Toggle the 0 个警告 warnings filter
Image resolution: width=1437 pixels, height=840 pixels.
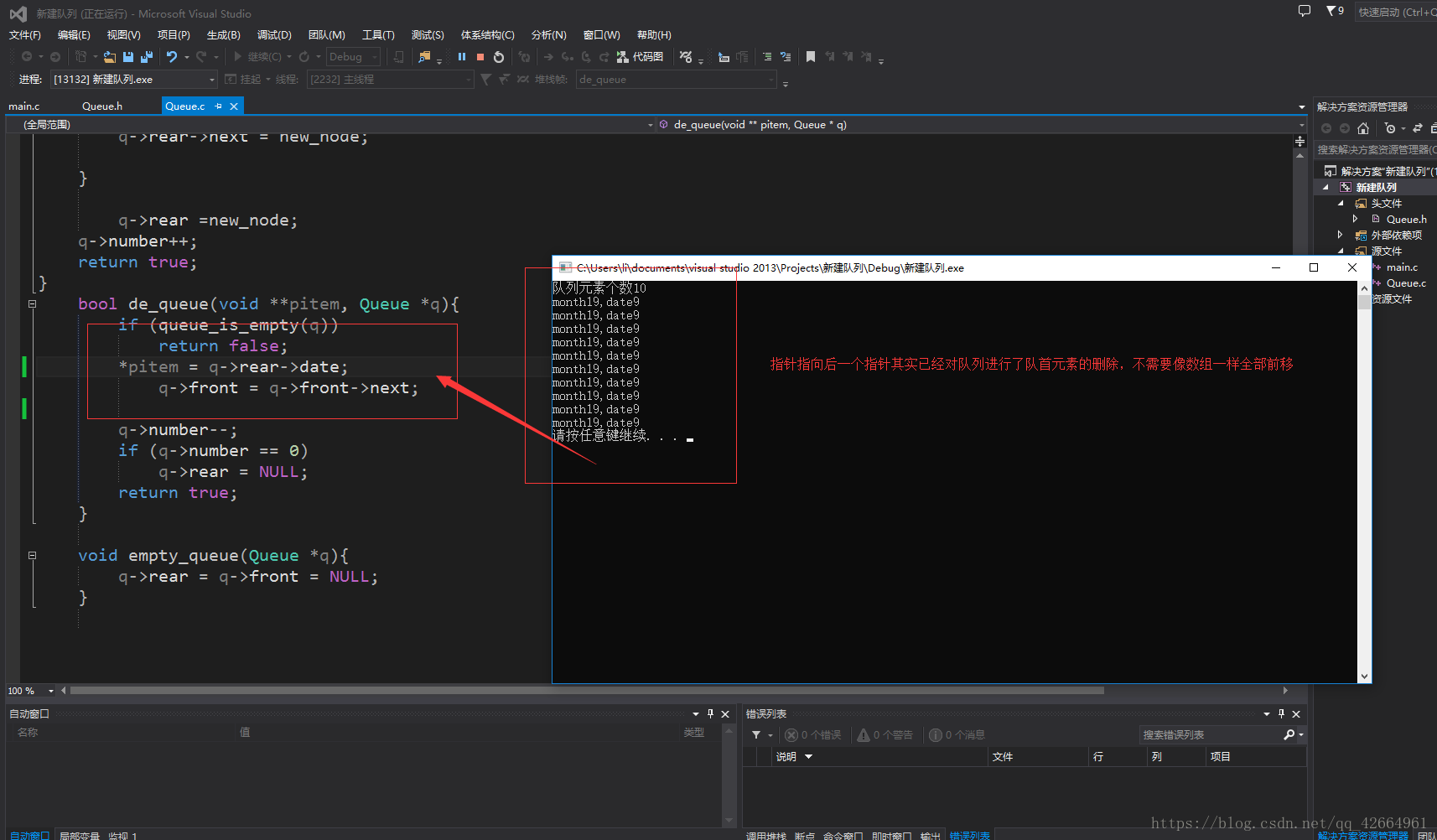(x=885, y=735)
